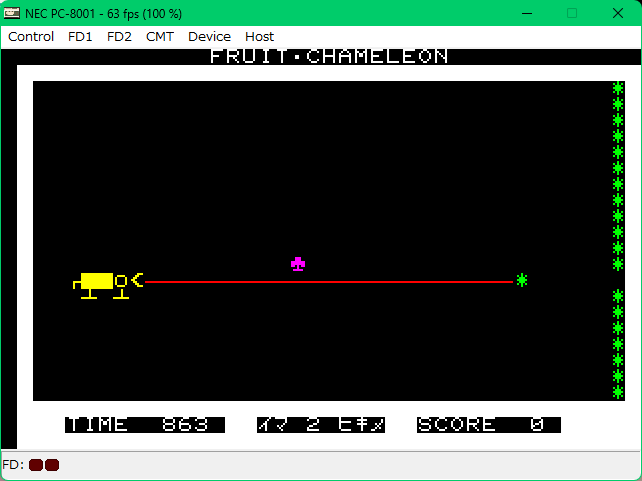Close the NEC PC-8001 emulator window

pyautogui.click(x=618, y=13)
